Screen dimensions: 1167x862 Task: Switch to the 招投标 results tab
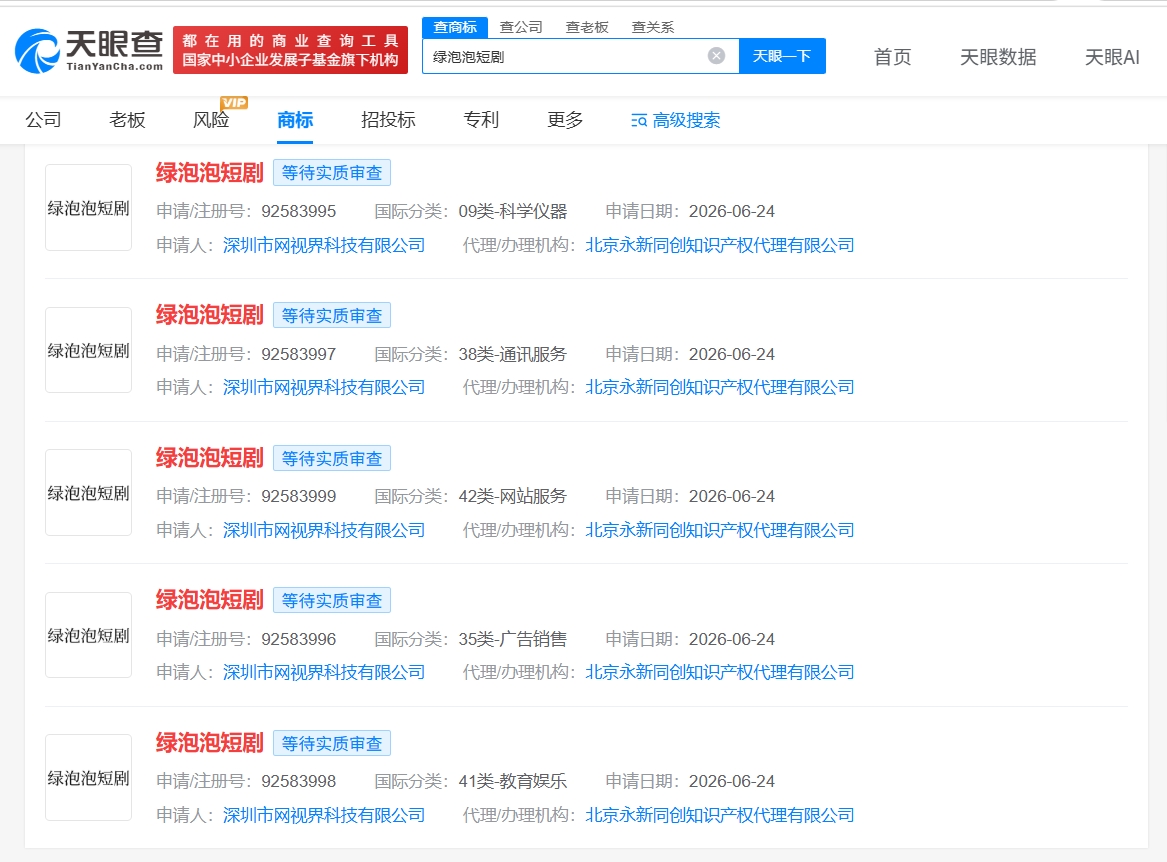point(389,120)
